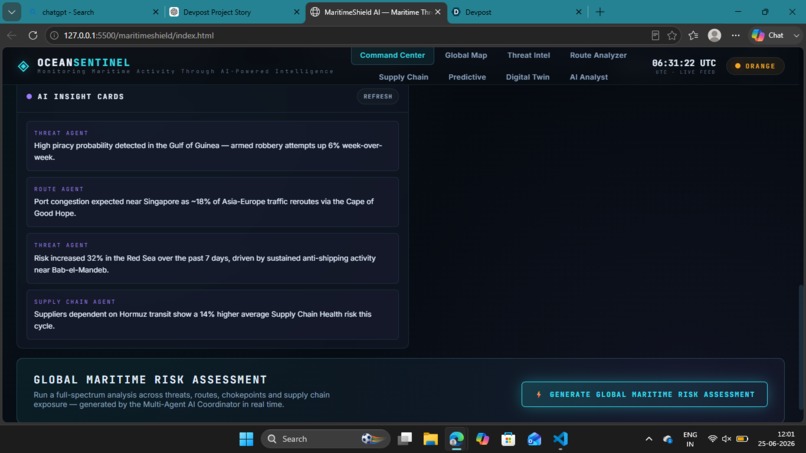Open the Copilot Chat button

(768, 35)
